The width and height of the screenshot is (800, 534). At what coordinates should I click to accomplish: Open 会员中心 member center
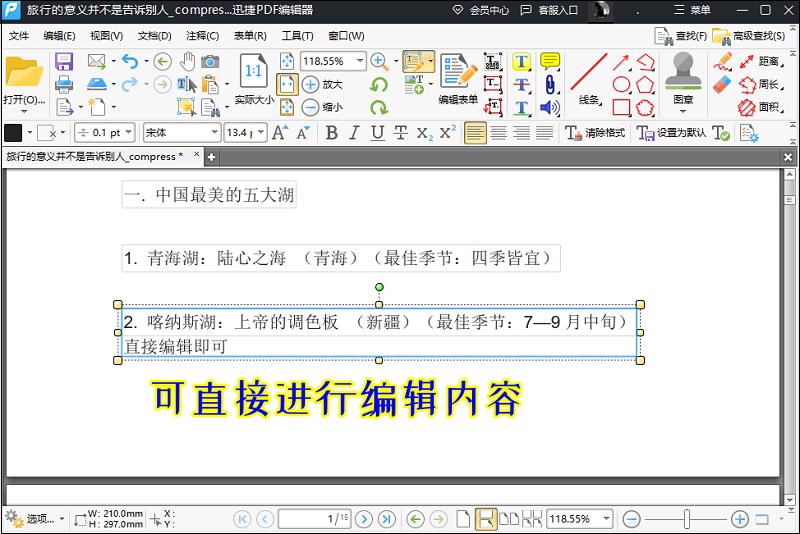(481, 10)
